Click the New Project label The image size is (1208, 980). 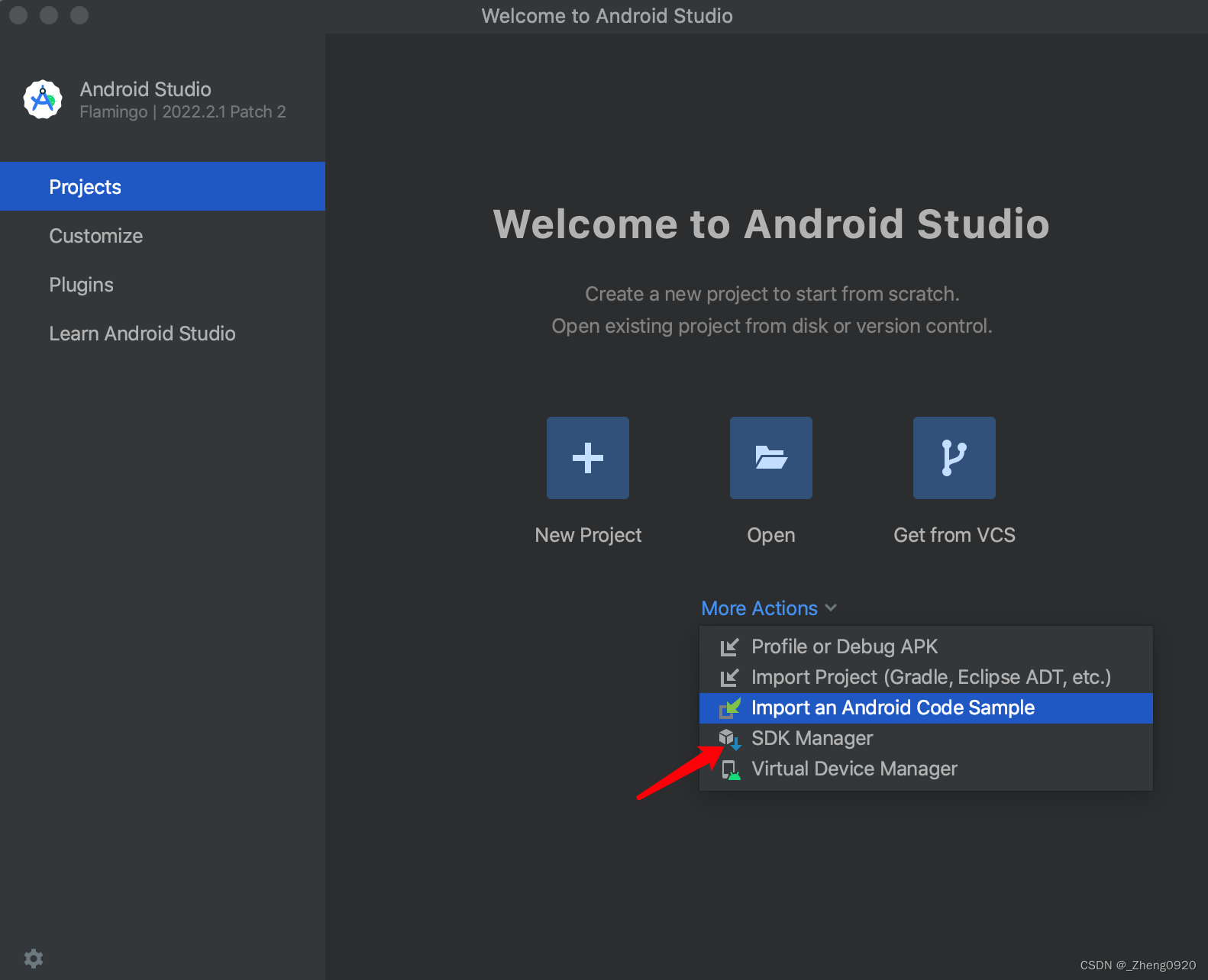588,535
